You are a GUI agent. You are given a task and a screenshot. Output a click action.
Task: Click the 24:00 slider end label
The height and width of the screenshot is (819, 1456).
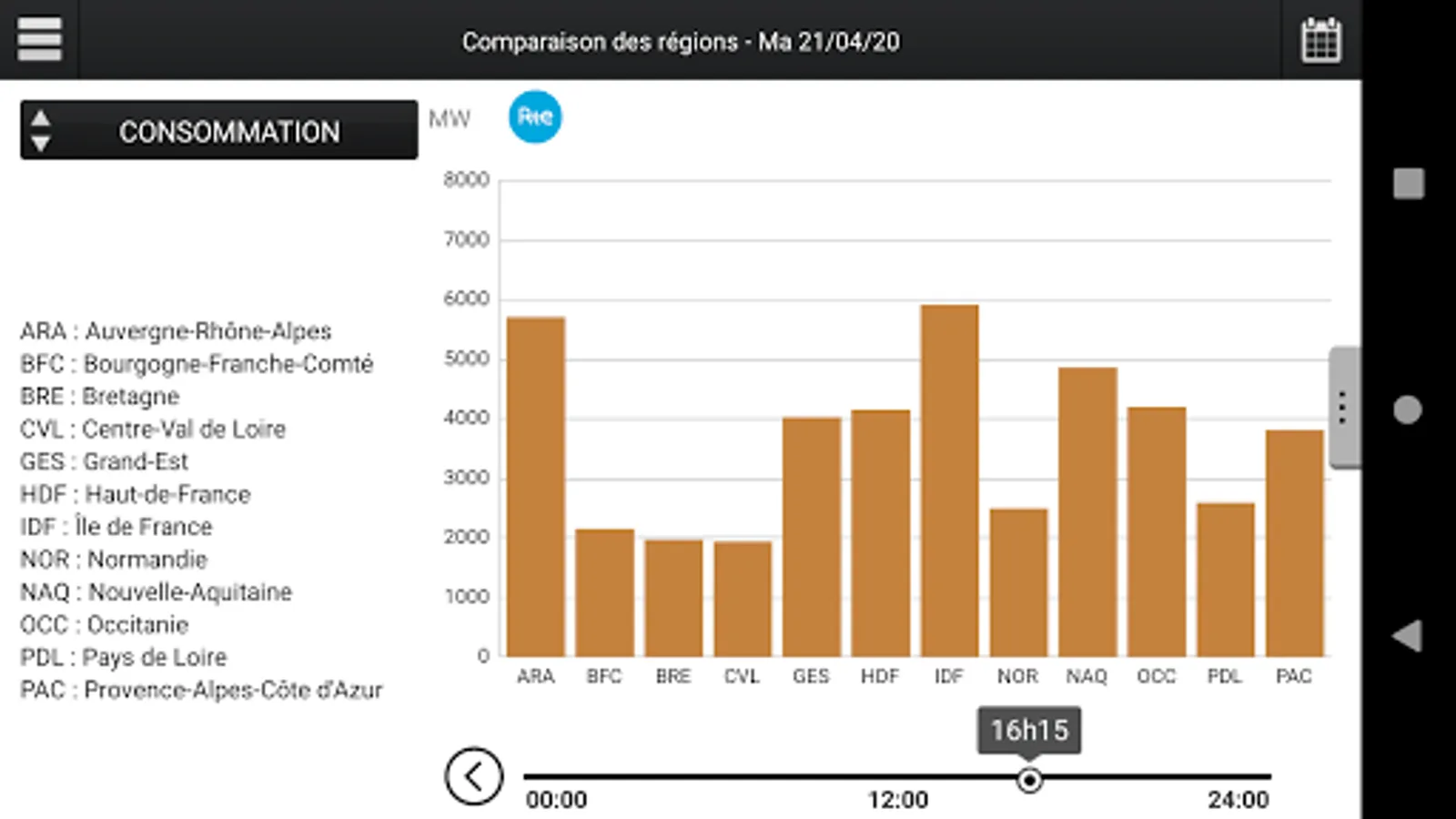click(x=1239, y=800)
